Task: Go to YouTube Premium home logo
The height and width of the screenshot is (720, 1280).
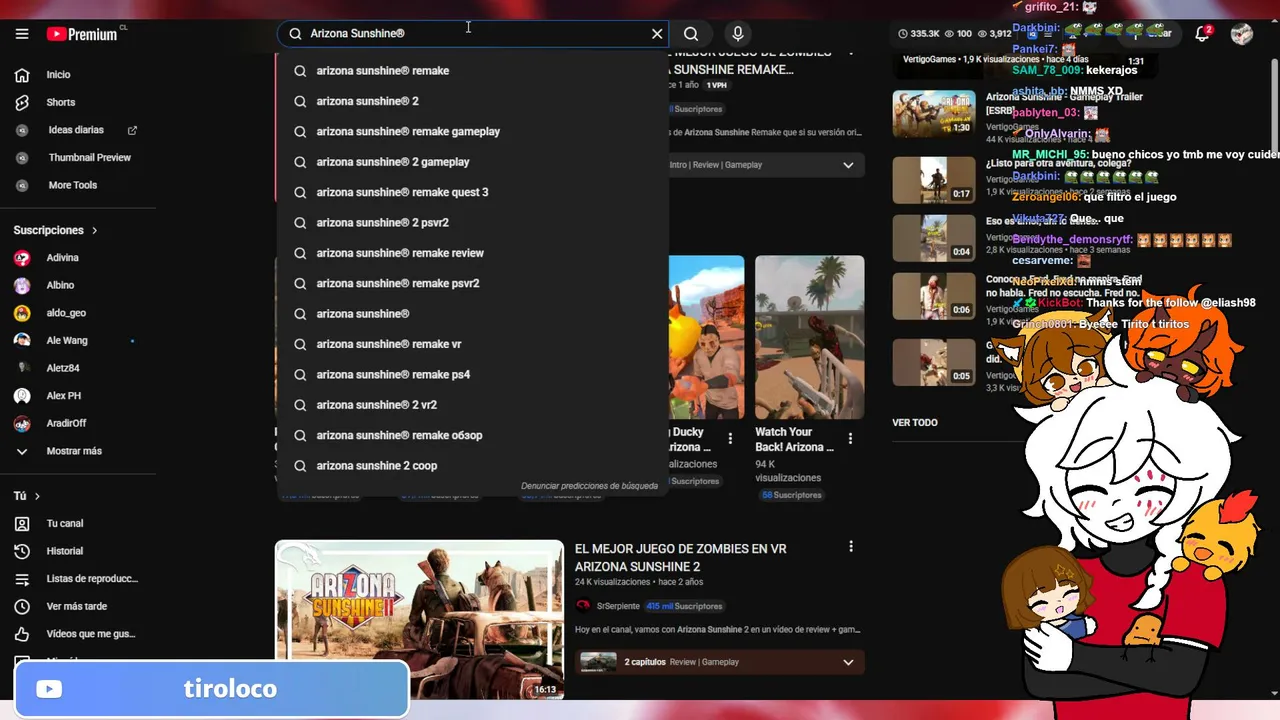Action: pos(82,34)
